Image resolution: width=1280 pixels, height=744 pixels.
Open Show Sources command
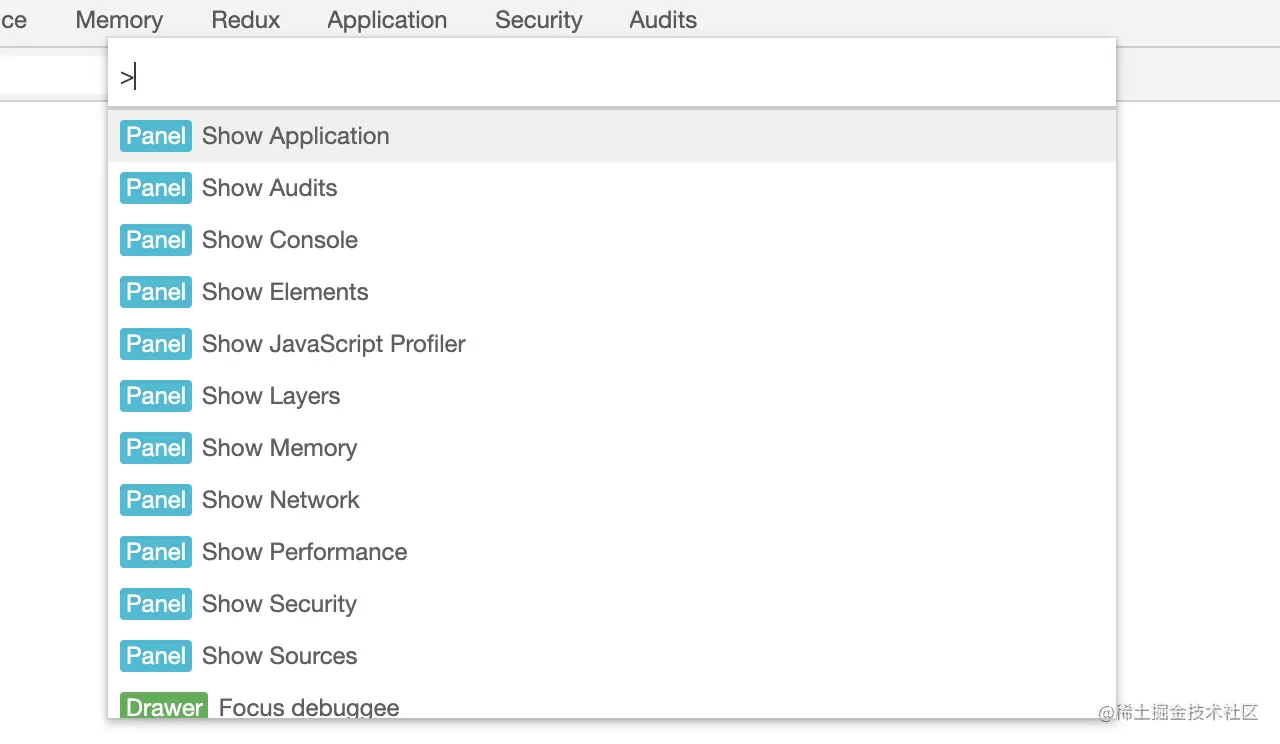(x=280, y=656)
